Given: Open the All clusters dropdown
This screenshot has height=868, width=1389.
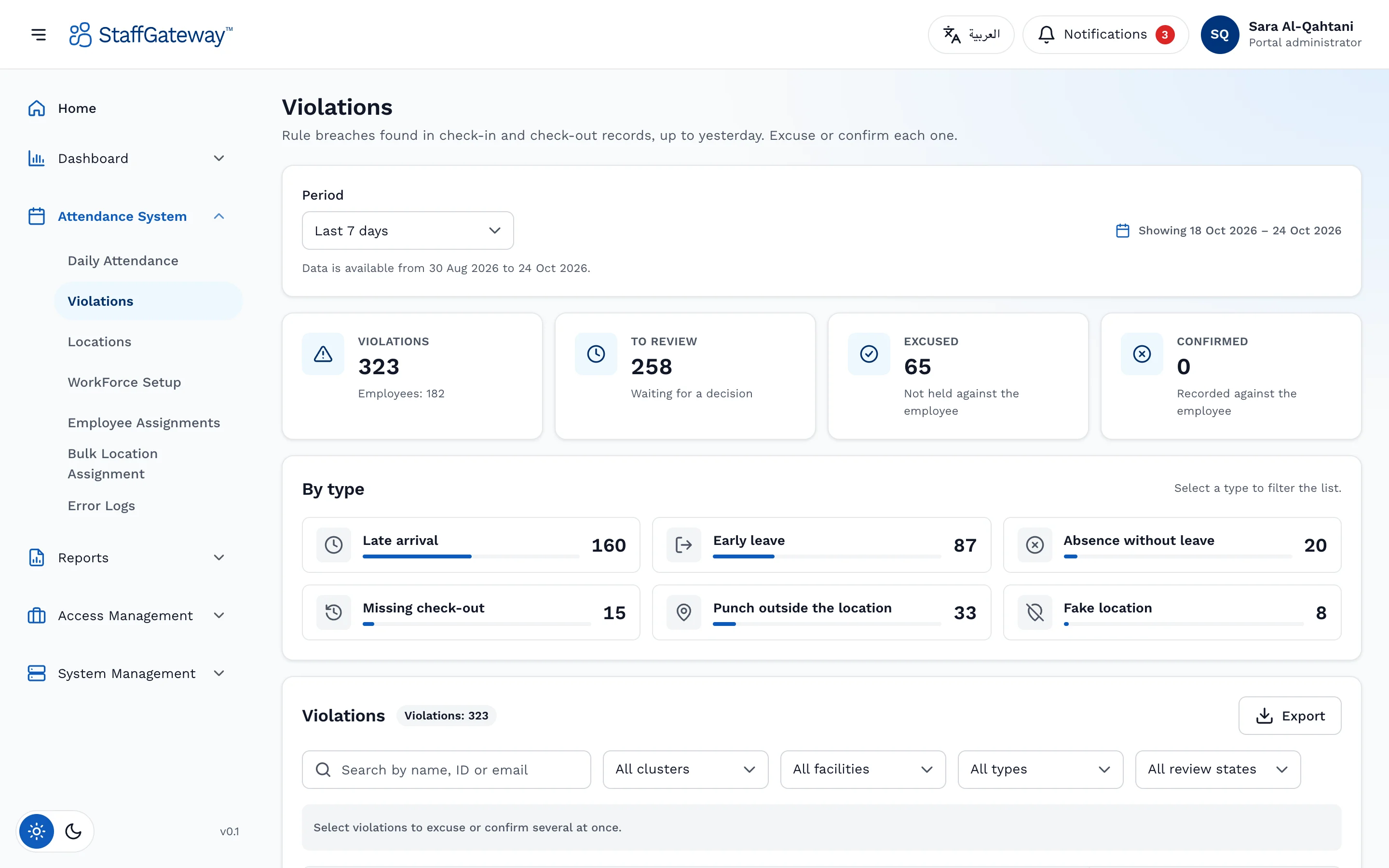Looking at the screenshot, I should click(x=685, y=769).
